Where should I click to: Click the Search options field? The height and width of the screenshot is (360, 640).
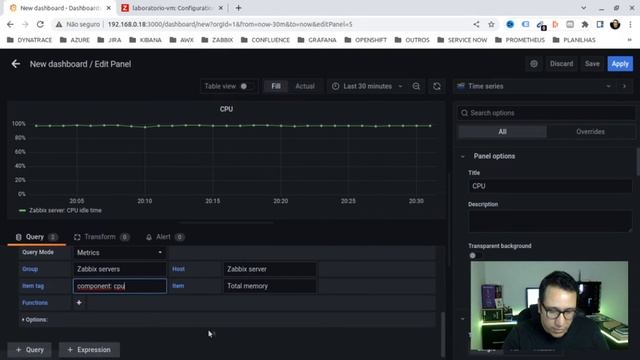[546, 113]
